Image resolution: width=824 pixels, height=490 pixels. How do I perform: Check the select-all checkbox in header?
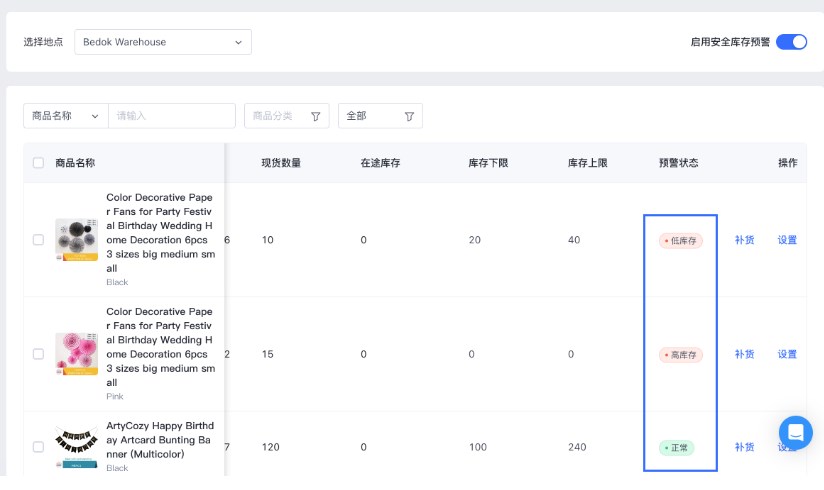[x=39, y=163]
